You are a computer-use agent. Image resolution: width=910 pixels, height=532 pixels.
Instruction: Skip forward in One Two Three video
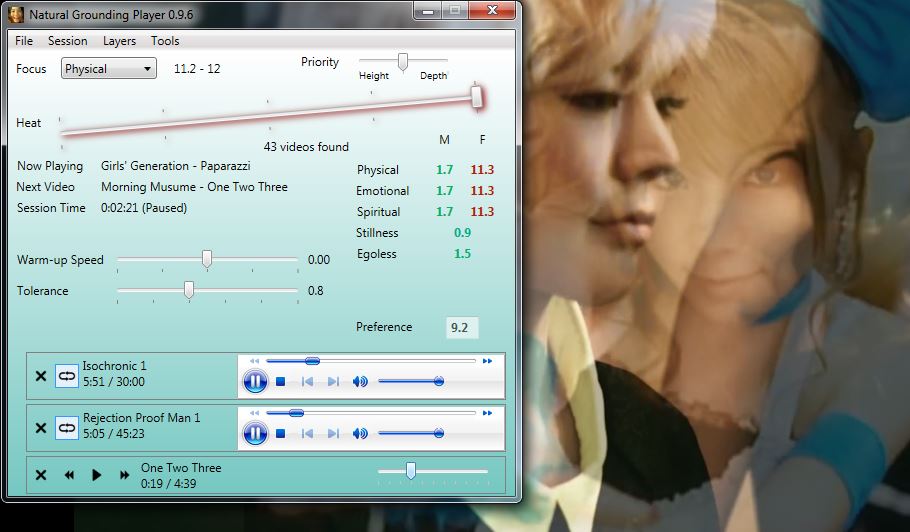(x=124, y=475)
